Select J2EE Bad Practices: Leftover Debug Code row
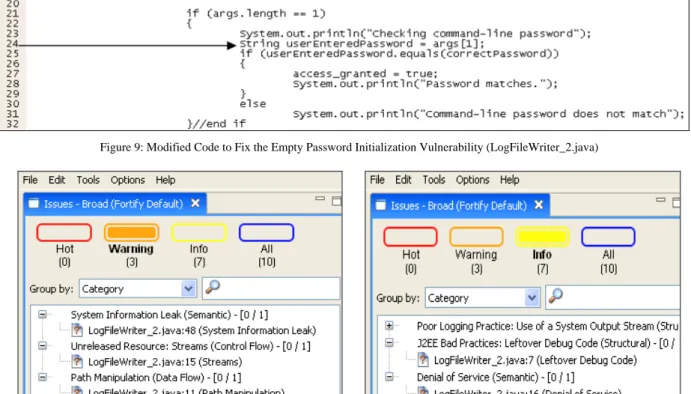 pos(546,343)
